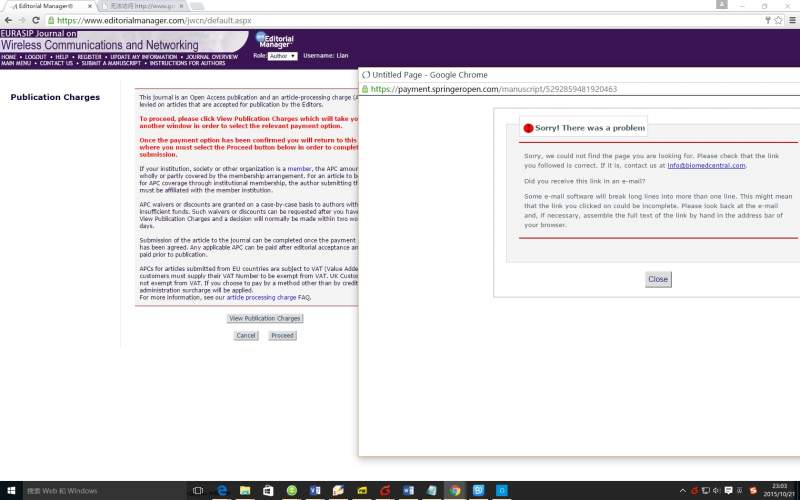Screen dimensions: 800x500
Task: Click 'Username: Lian' text in header
Action: (326, 56)
